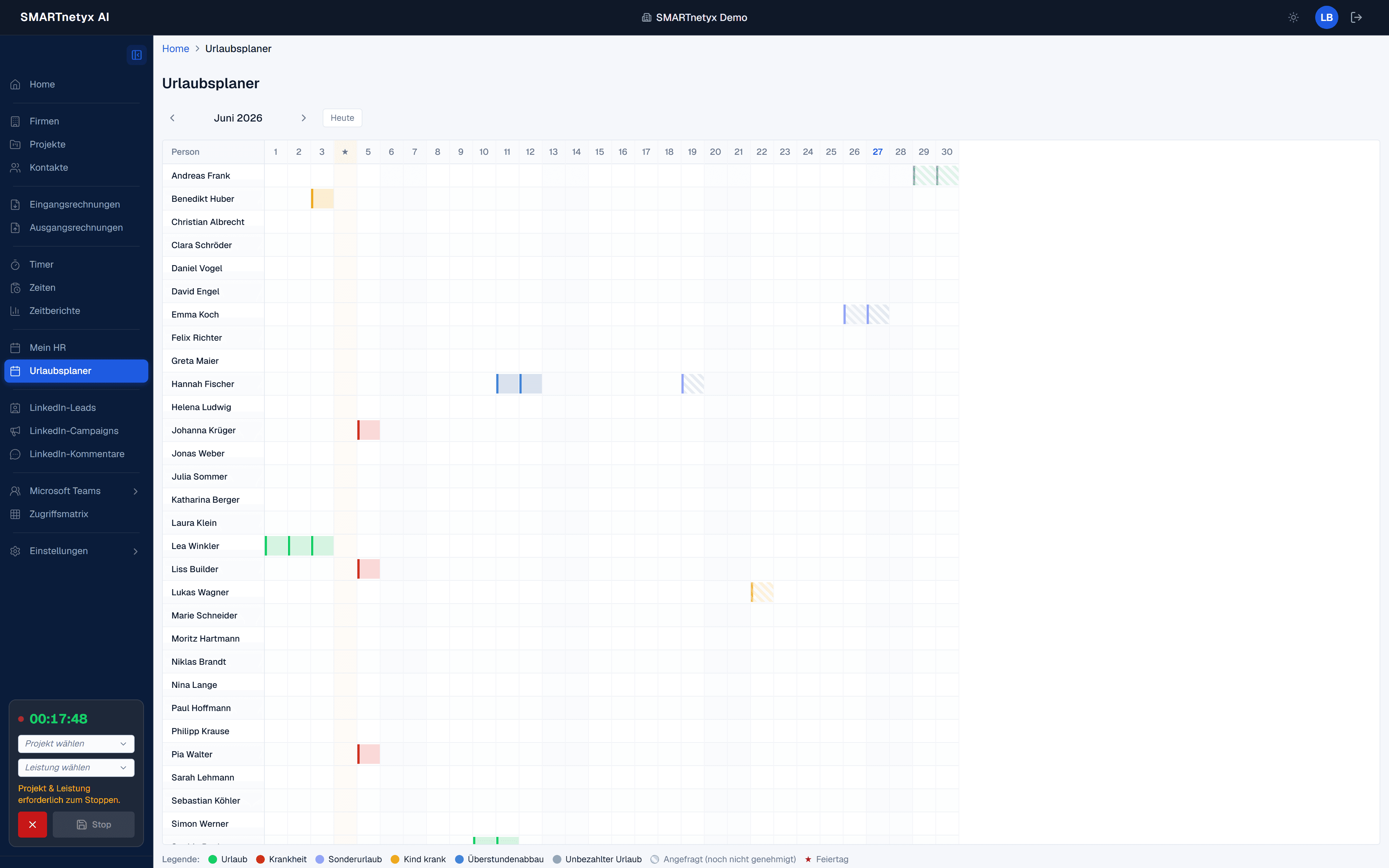Screen dimensions: 1389x868
Task: Click the Timer stopwatch icon
Action: [x=16, y=265]
